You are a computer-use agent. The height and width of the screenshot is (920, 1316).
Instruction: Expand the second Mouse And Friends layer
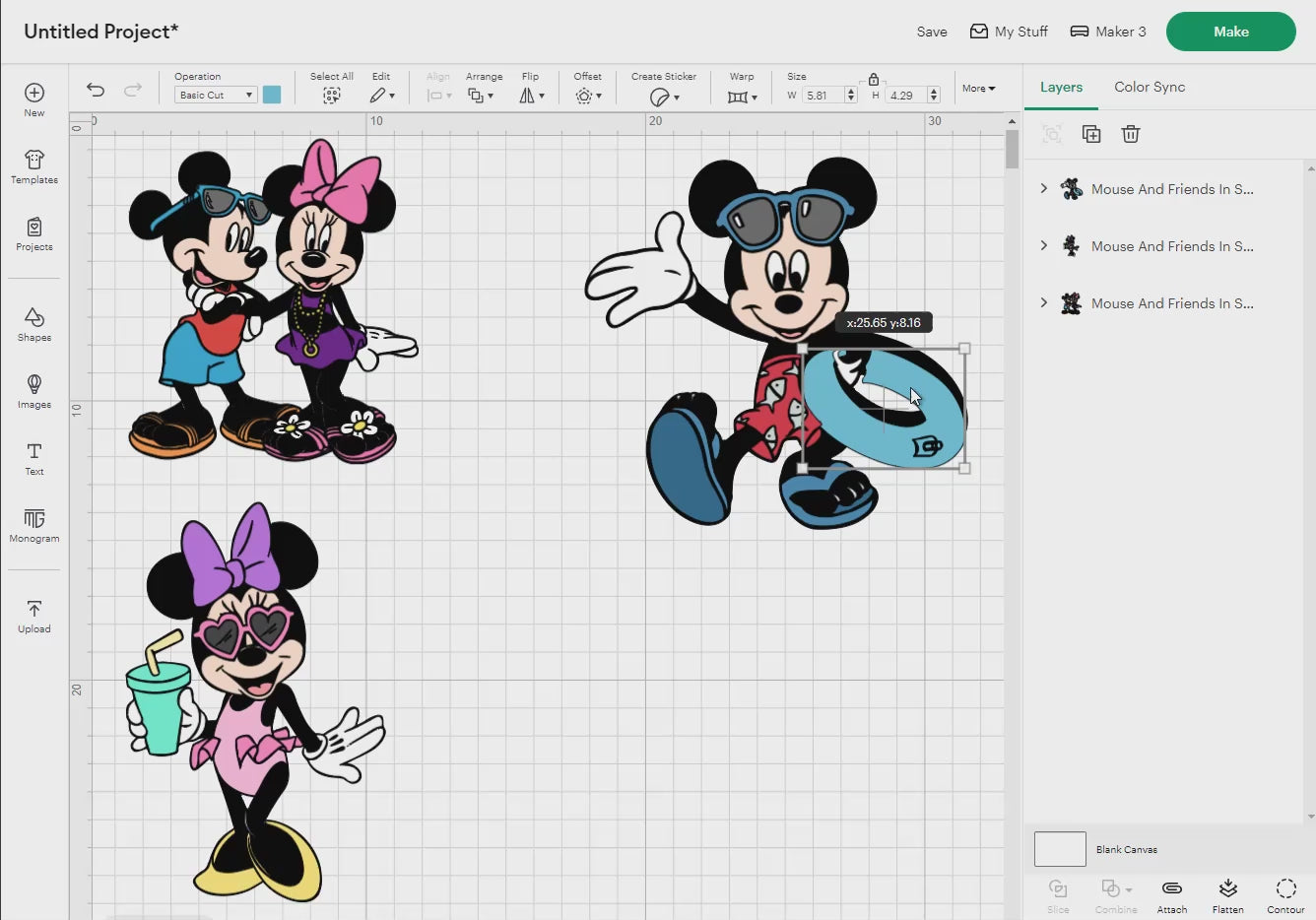(1044, 245)
